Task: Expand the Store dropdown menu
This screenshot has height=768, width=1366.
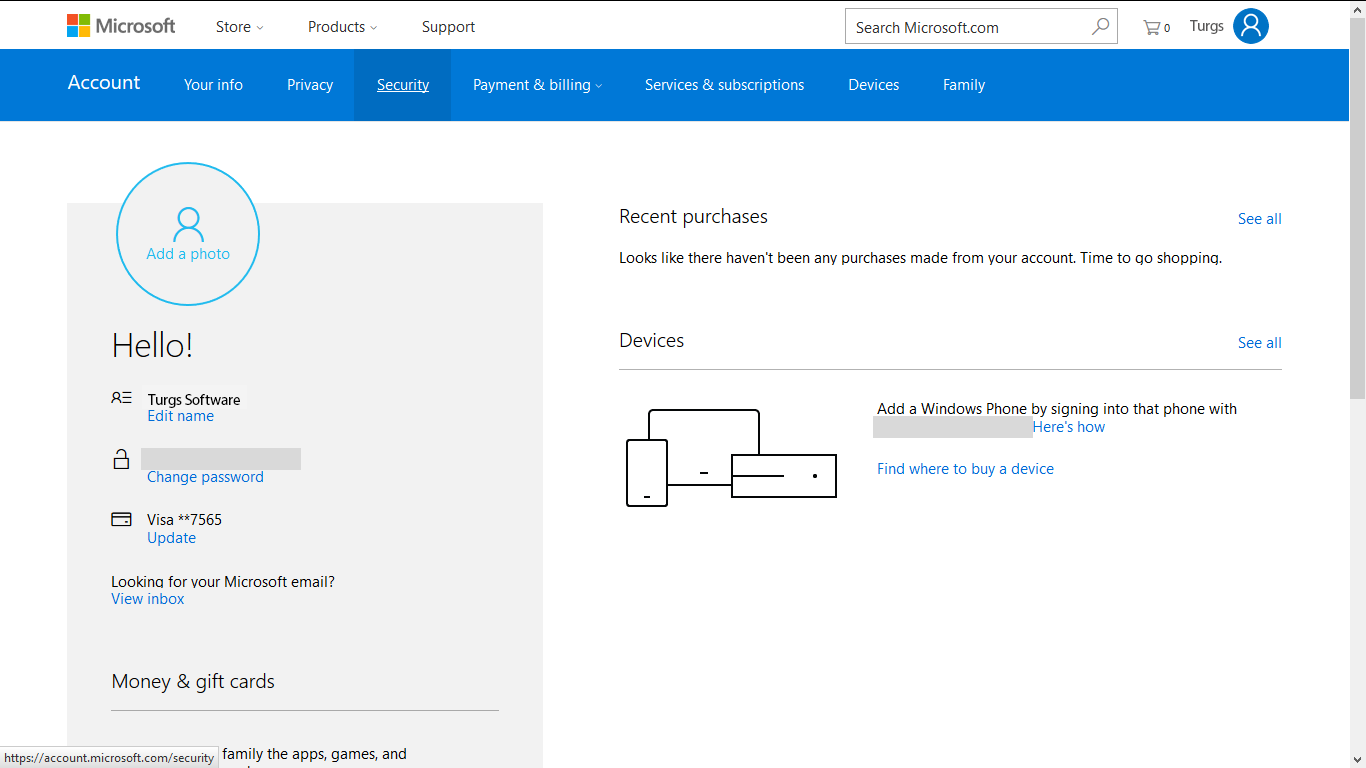Action: [x=239, y=27]
